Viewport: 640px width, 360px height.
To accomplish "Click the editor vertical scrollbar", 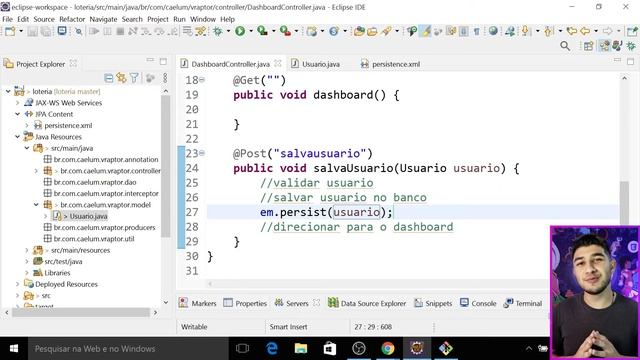I will point(624,202).
